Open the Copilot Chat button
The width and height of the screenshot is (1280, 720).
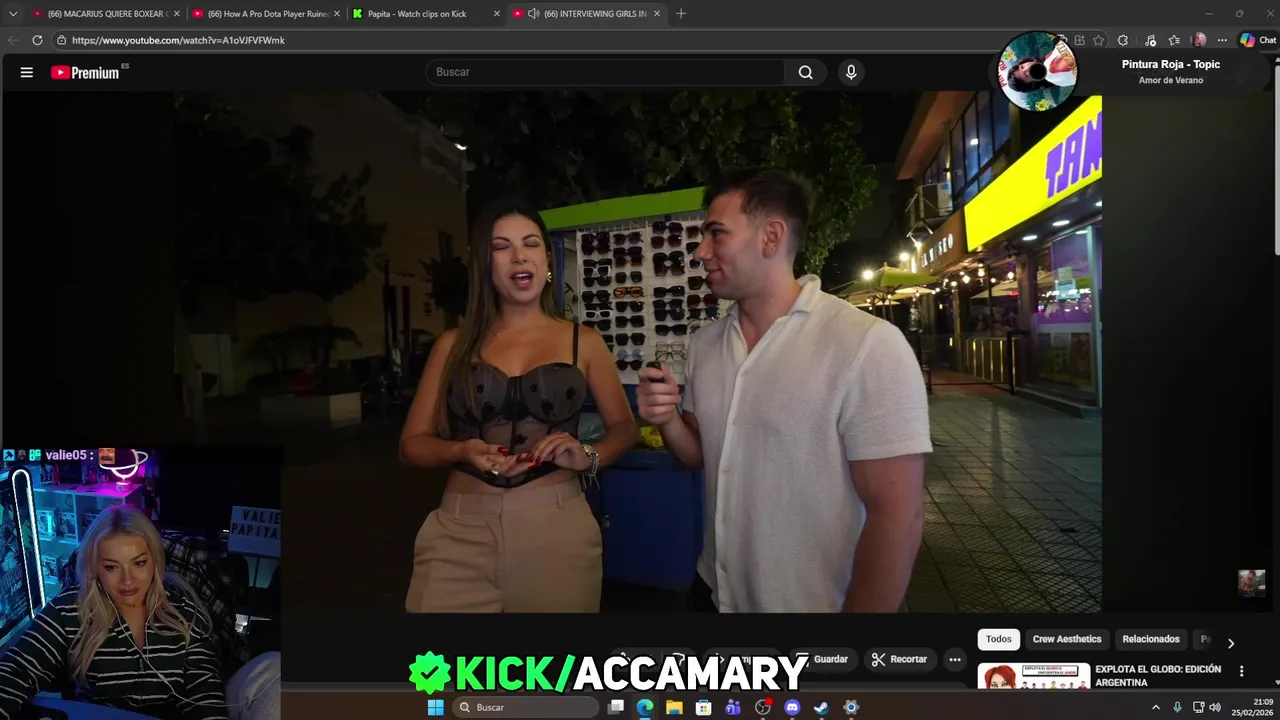1258,40
